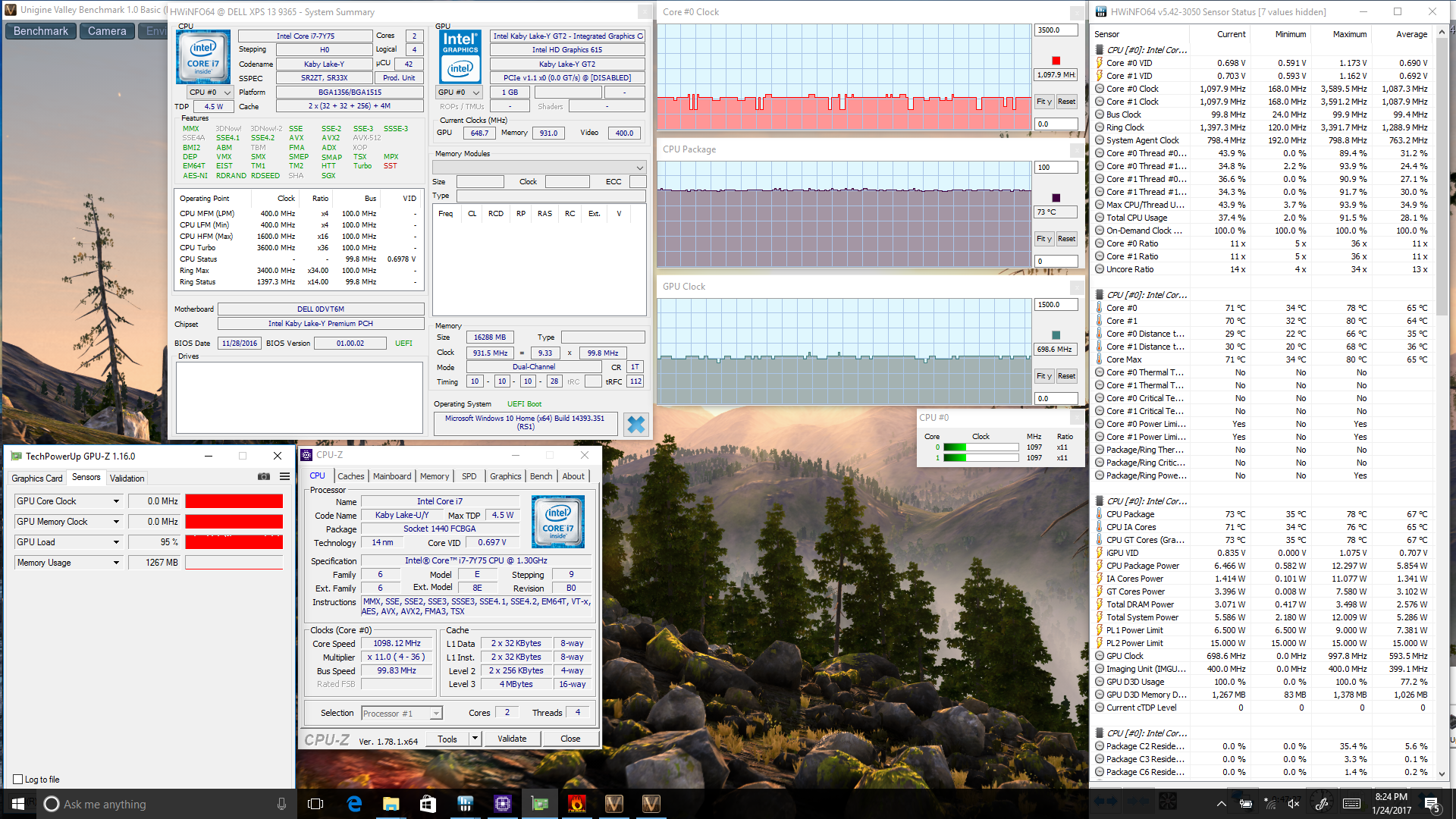Open the Graphics tab in CPU-Z
Image resolution: width=1456 pixels, height=819 pixels.
click(x=505, y=476)
